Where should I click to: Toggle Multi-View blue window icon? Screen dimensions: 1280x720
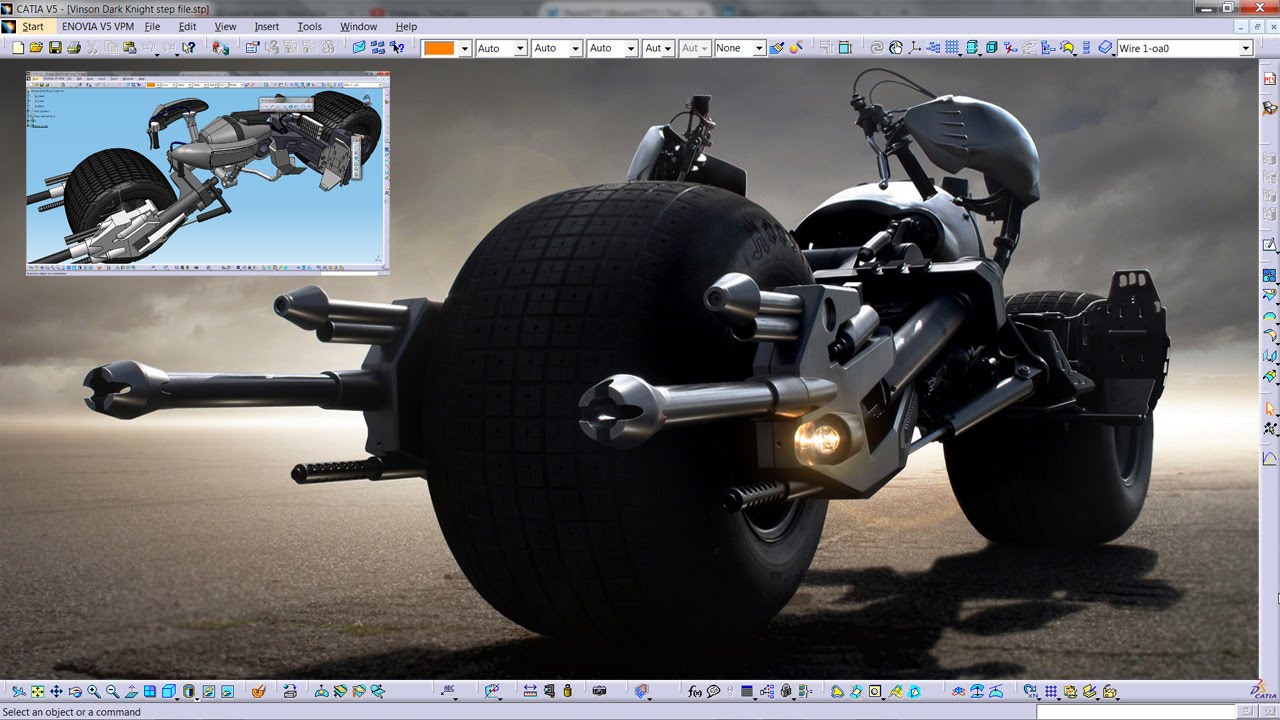[x=149, y=691]
